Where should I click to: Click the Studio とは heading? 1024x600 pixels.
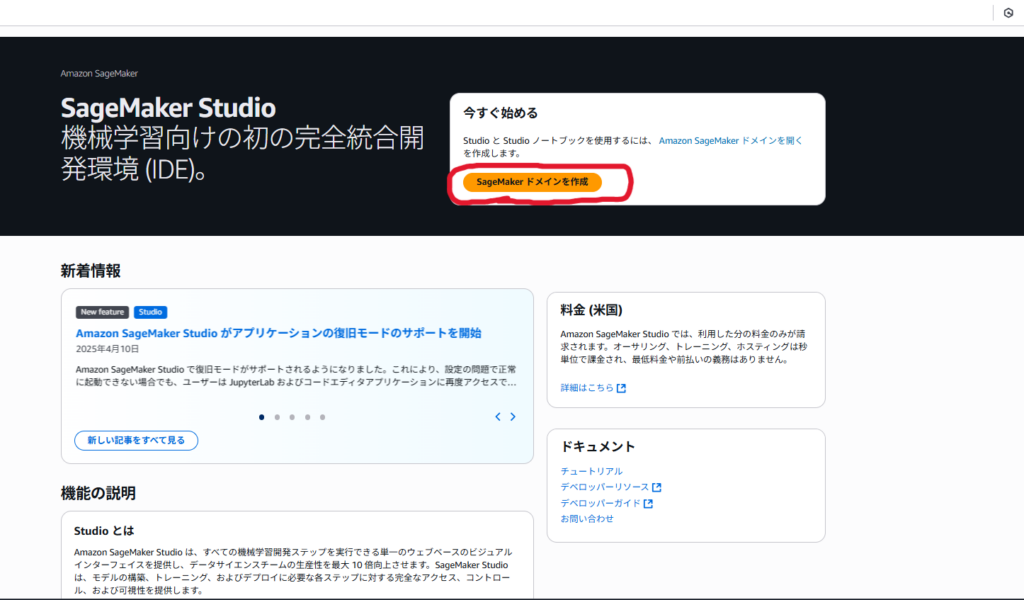[x=104, y=531]
